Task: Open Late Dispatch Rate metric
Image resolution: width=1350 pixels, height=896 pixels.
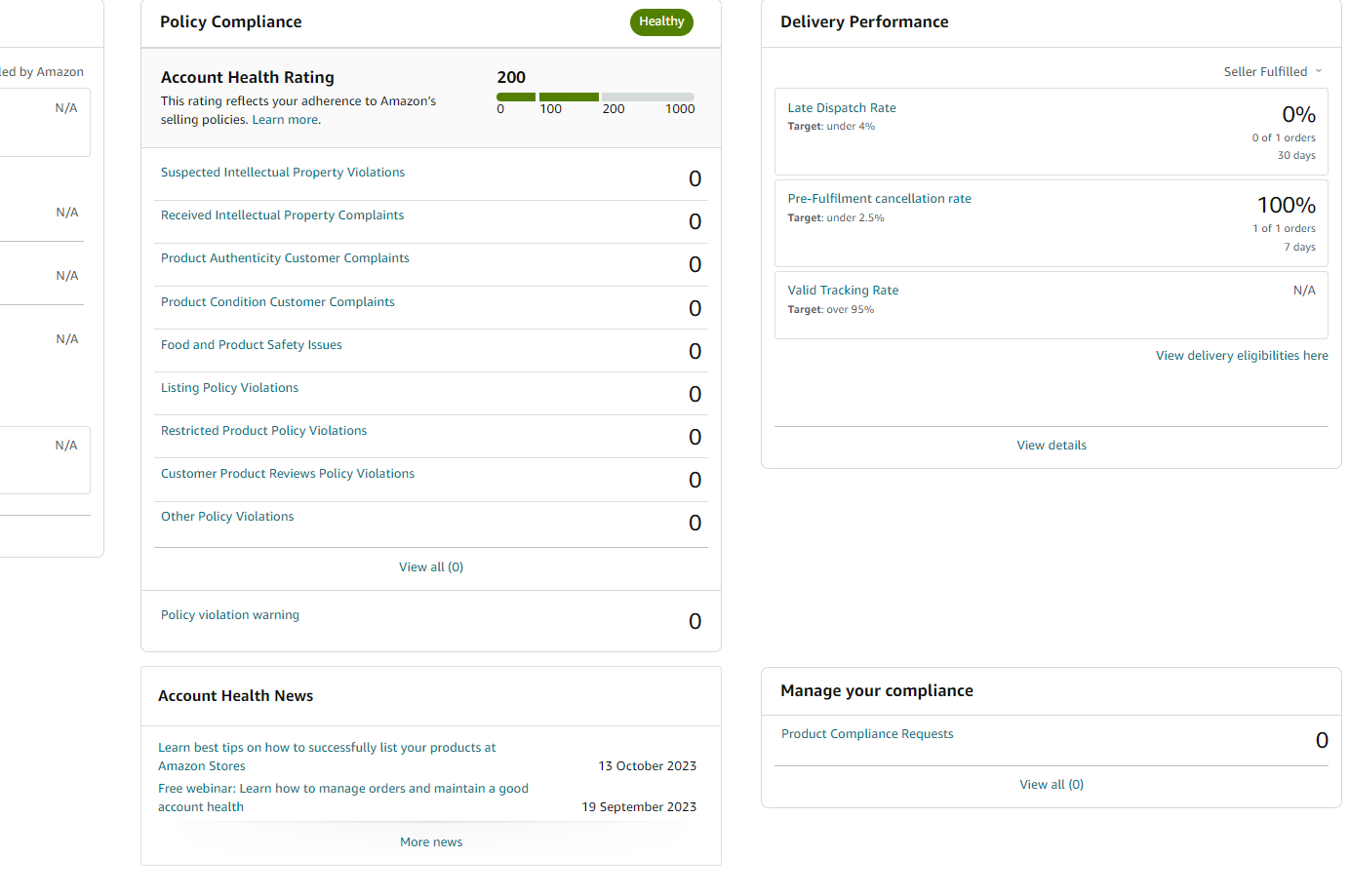Action: pyautogui.click(x=842, y=108)
